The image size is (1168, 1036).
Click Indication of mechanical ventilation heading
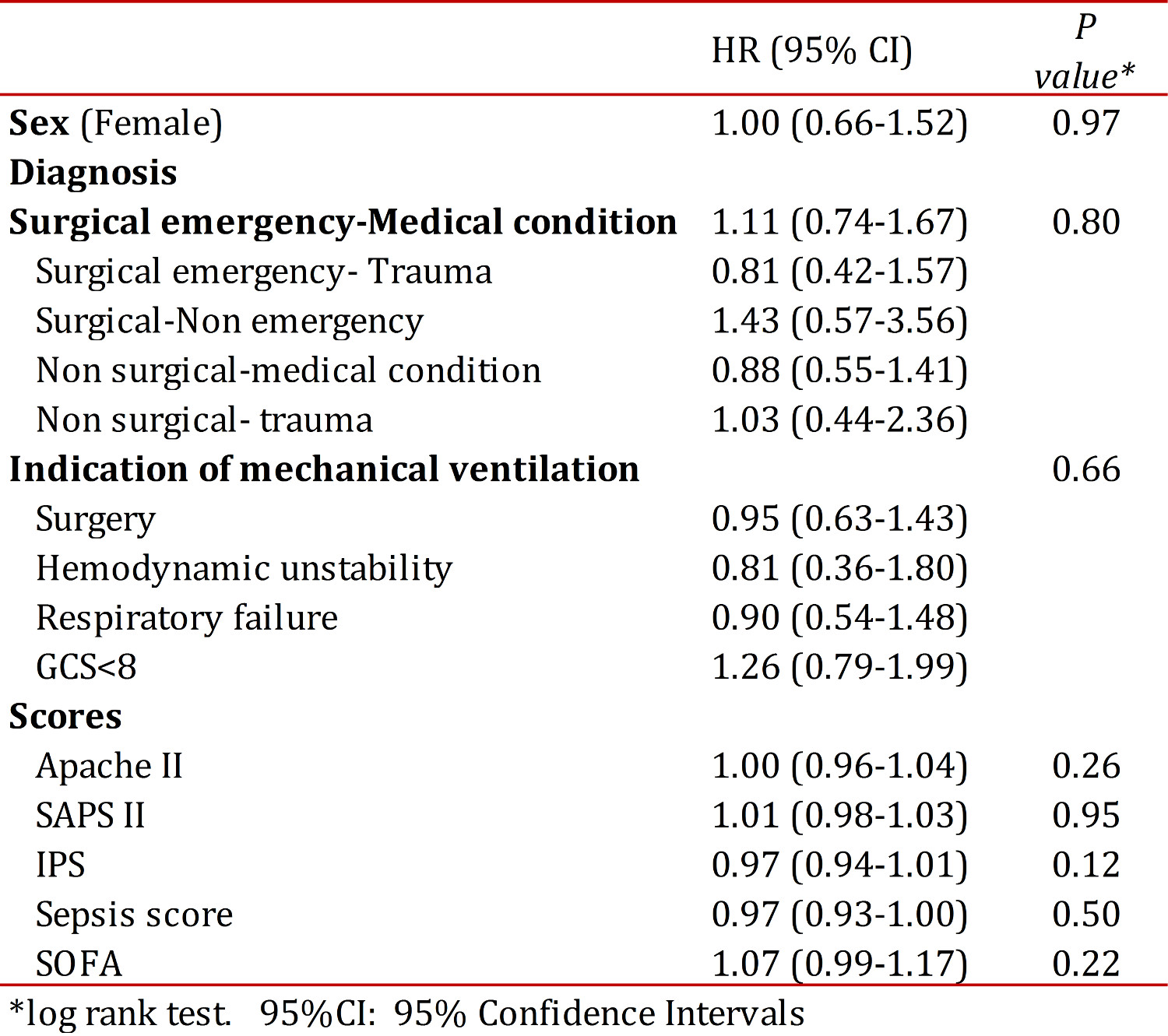[x=324, y=470]
